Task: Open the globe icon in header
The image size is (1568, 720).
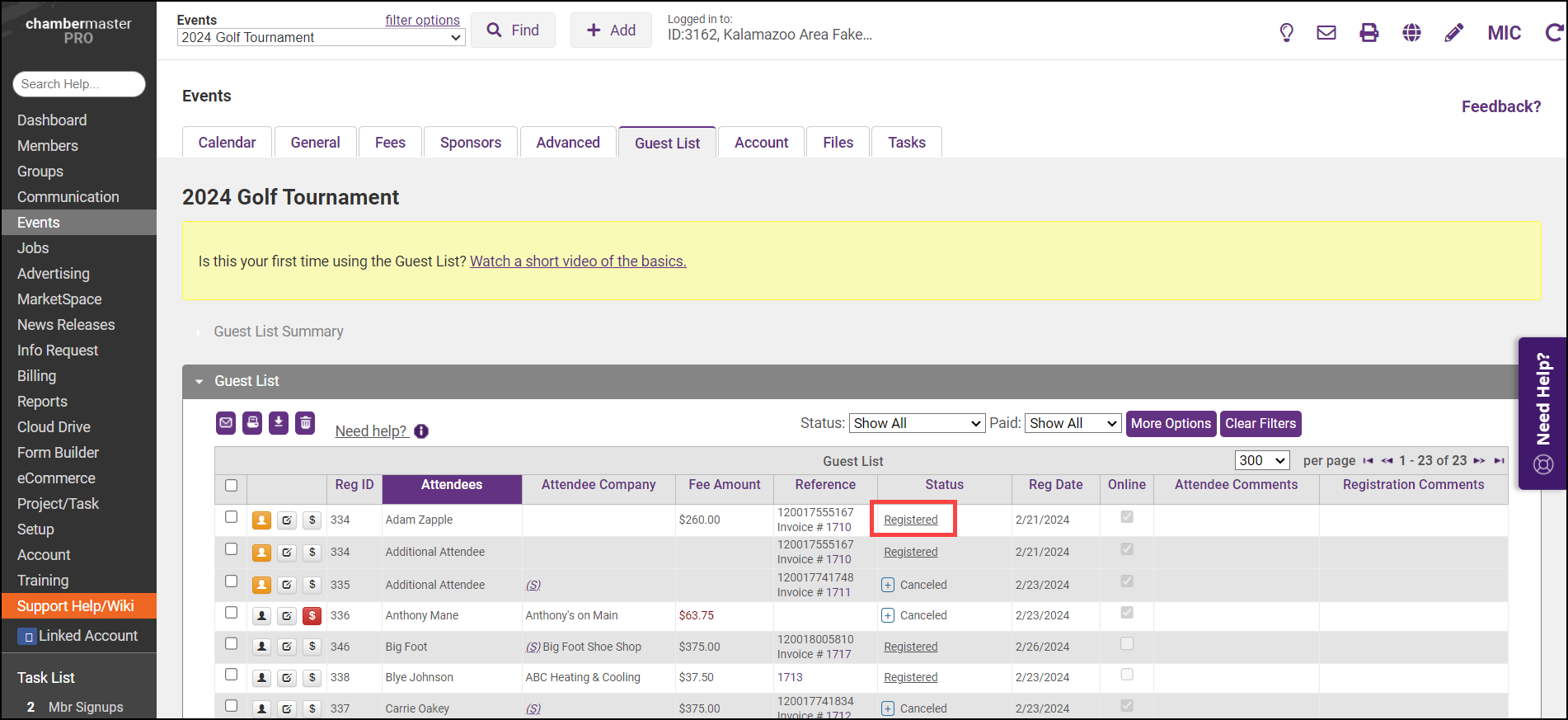Action: (1411, 33)
